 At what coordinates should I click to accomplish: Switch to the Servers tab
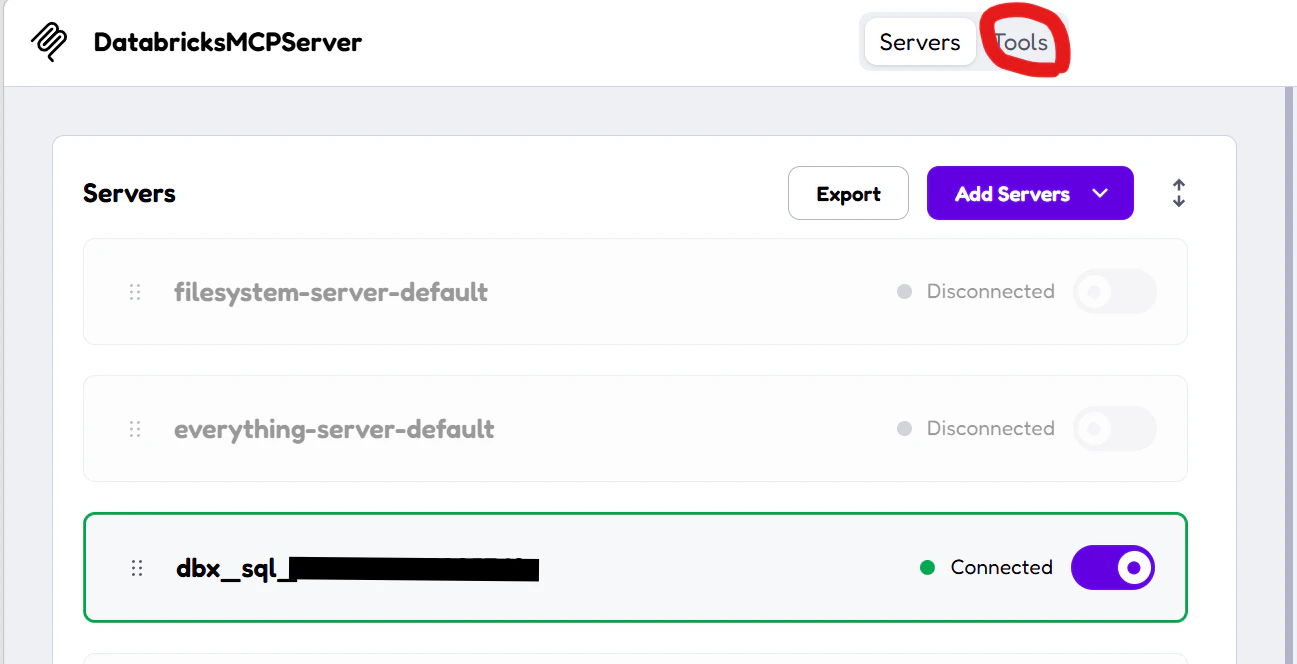click(920, 42)
